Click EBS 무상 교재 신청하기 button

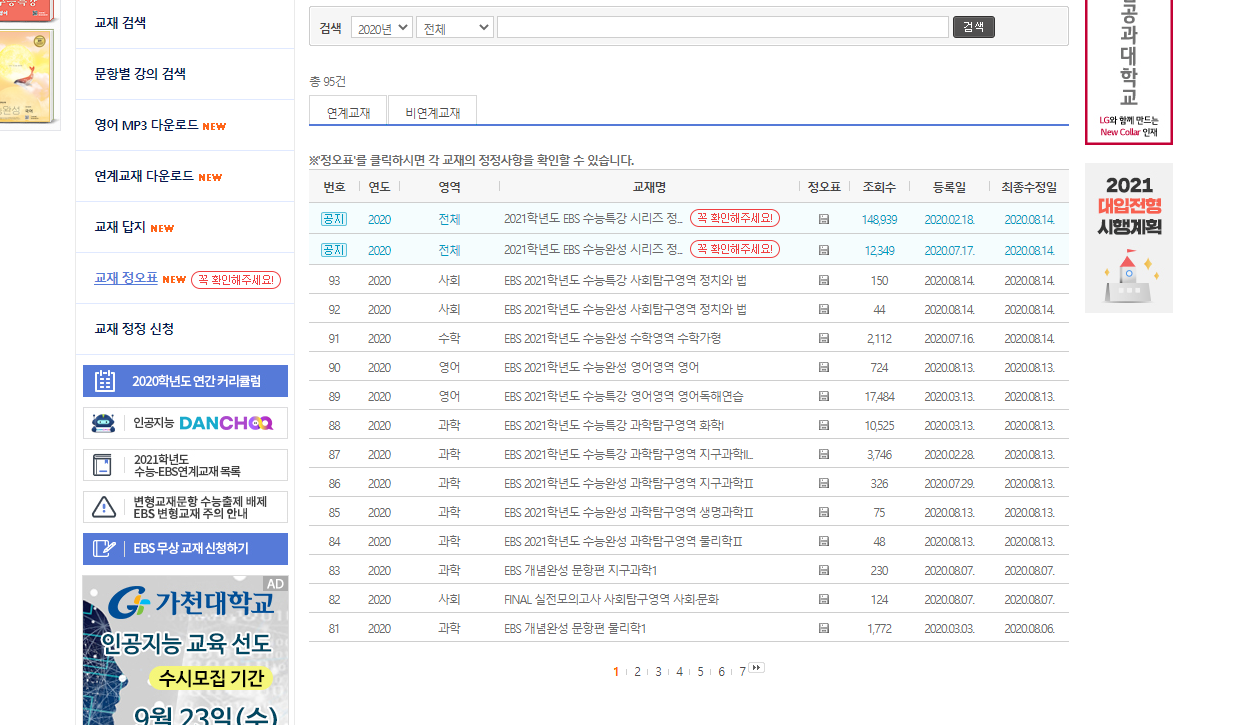(x=185, y=549)
